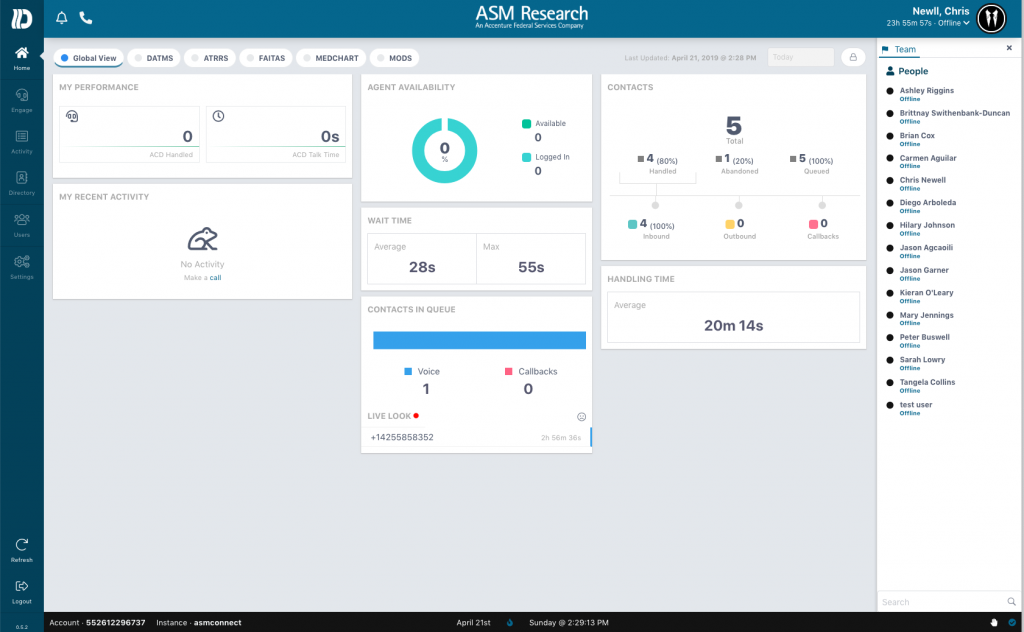Select Kieran O'Leary in People list
The height and width of the screenshot is (632, 1024).
pyautogui.click(x=926, y=292)
